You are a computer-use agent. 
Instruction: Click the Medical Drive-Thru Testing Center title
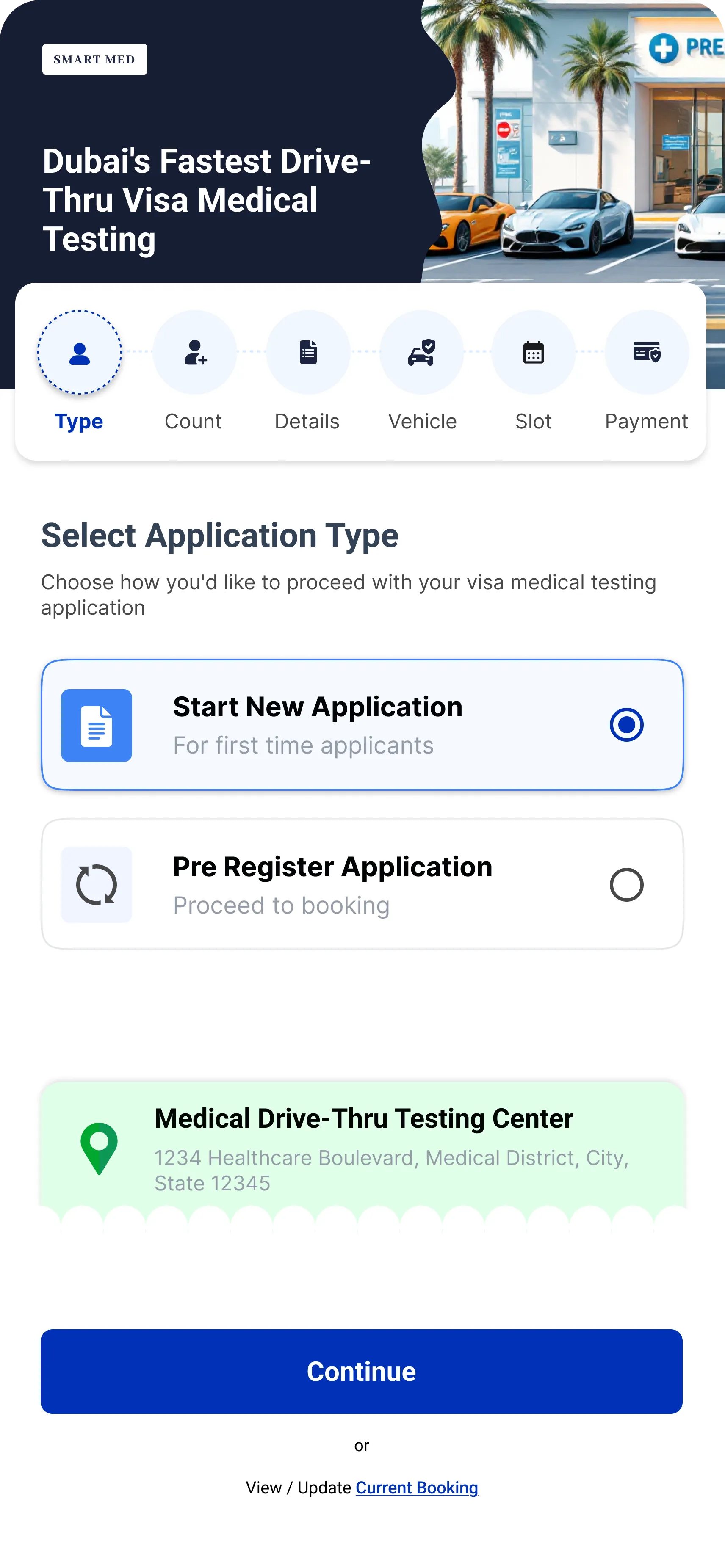pos(363,1119)
